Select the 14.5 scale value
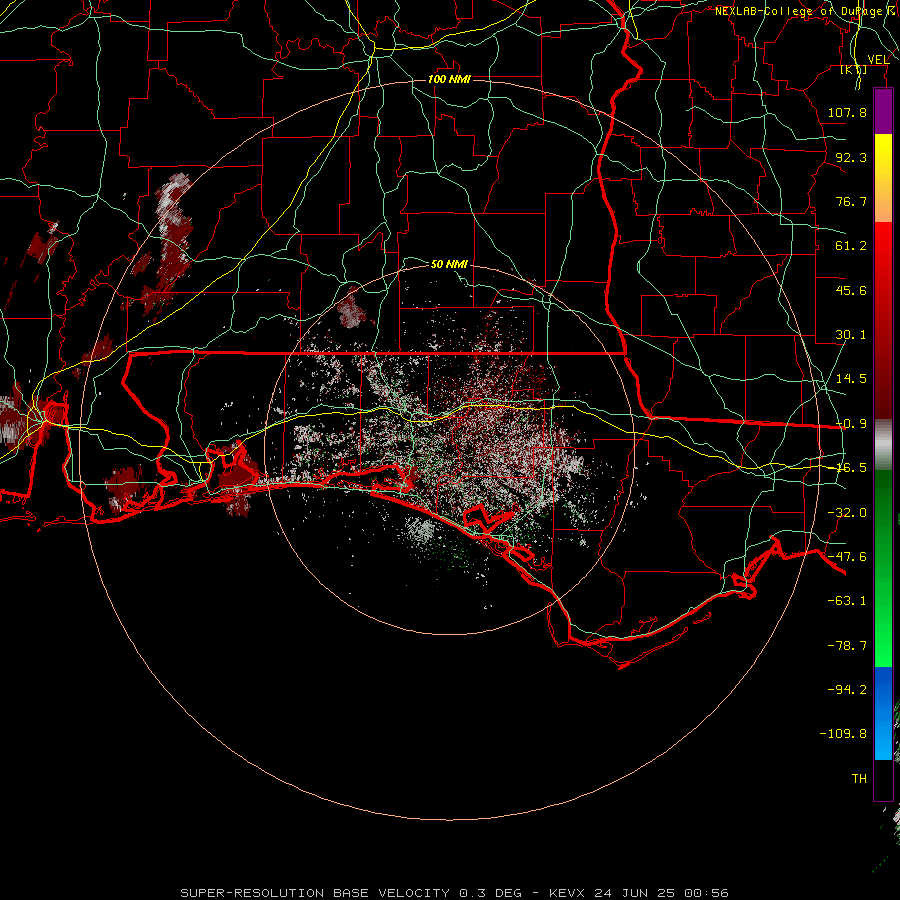Viewport: 900px width, 900px height. click(x=851, y=379)
